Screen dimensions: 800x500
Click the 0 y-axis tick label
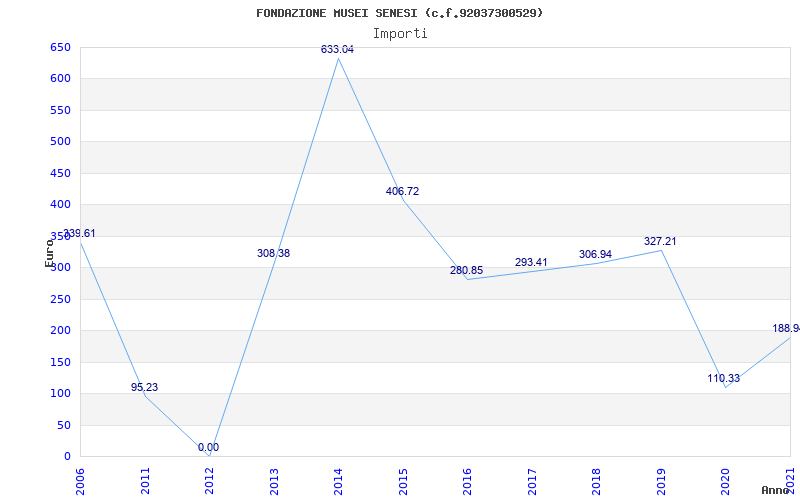point(67,457)
